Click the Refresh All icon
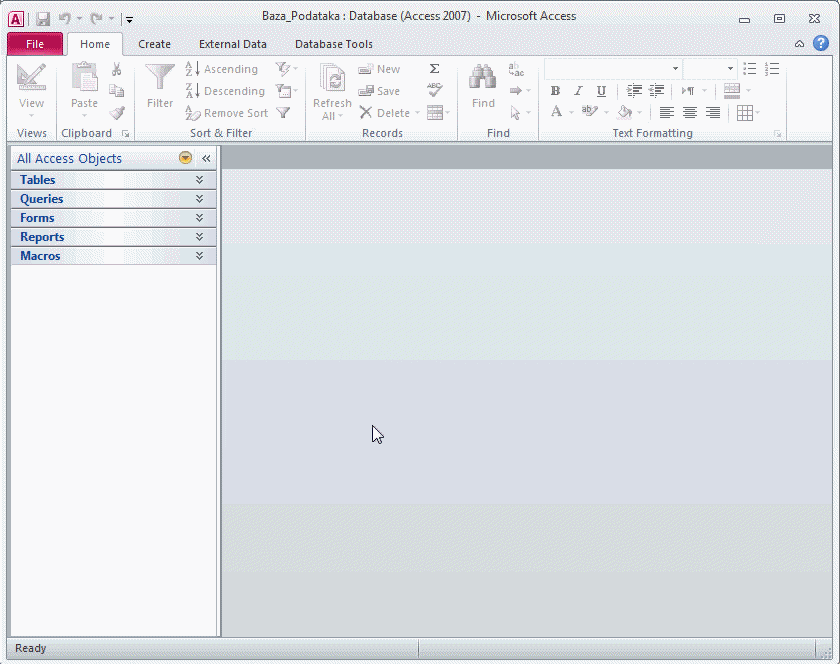This screenshot has height=664, width=840. [332, 78]
